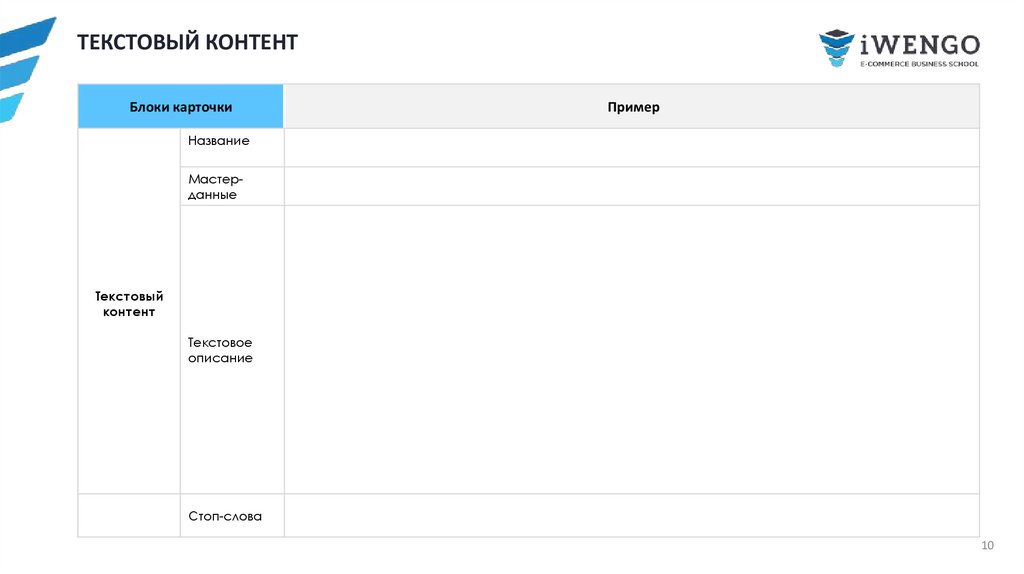Select the 'Текстовое описание' row label
The image size is (1024, 574).
[x=220, y=350]
